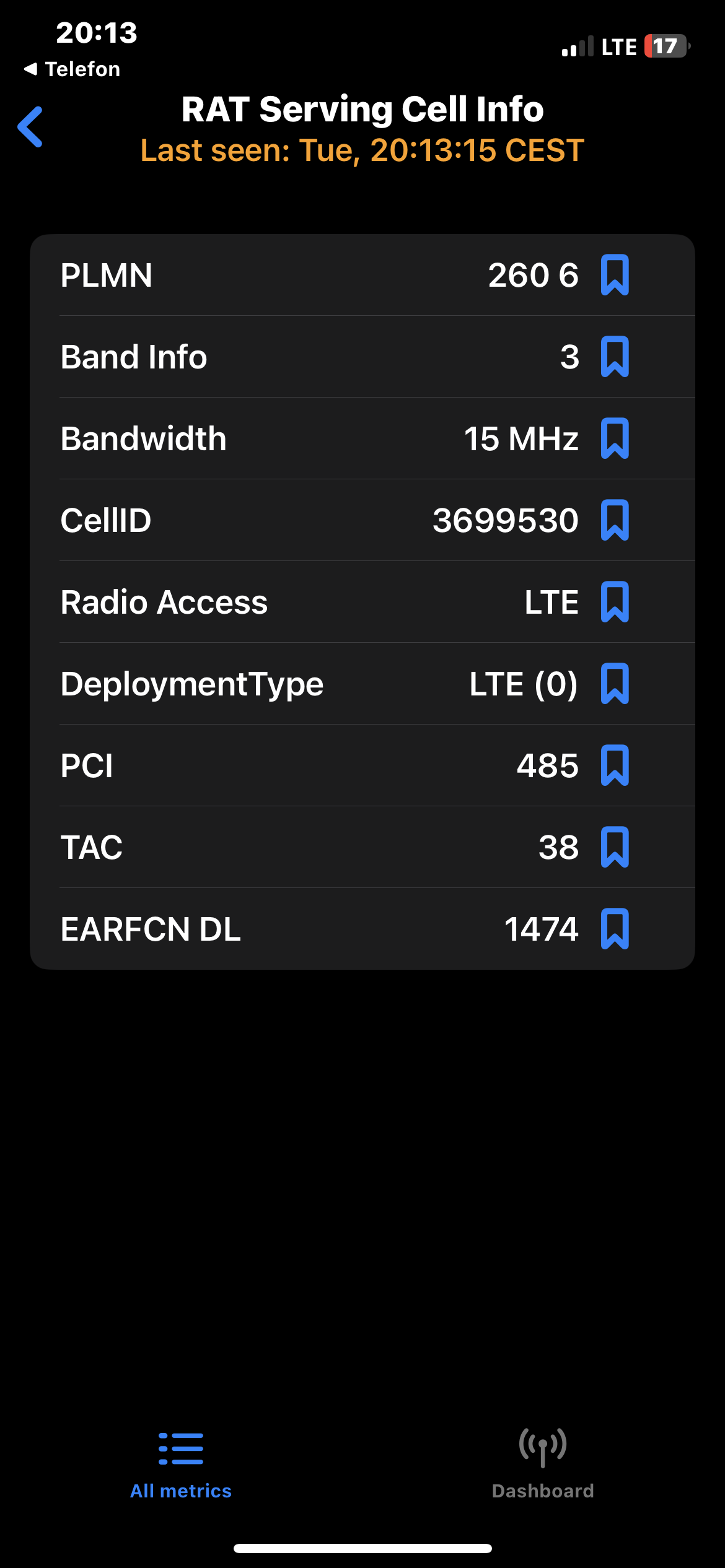Tap the Dashboard antenna icon
This screenshot has width=725, height=1568.
coord(543,1448)
